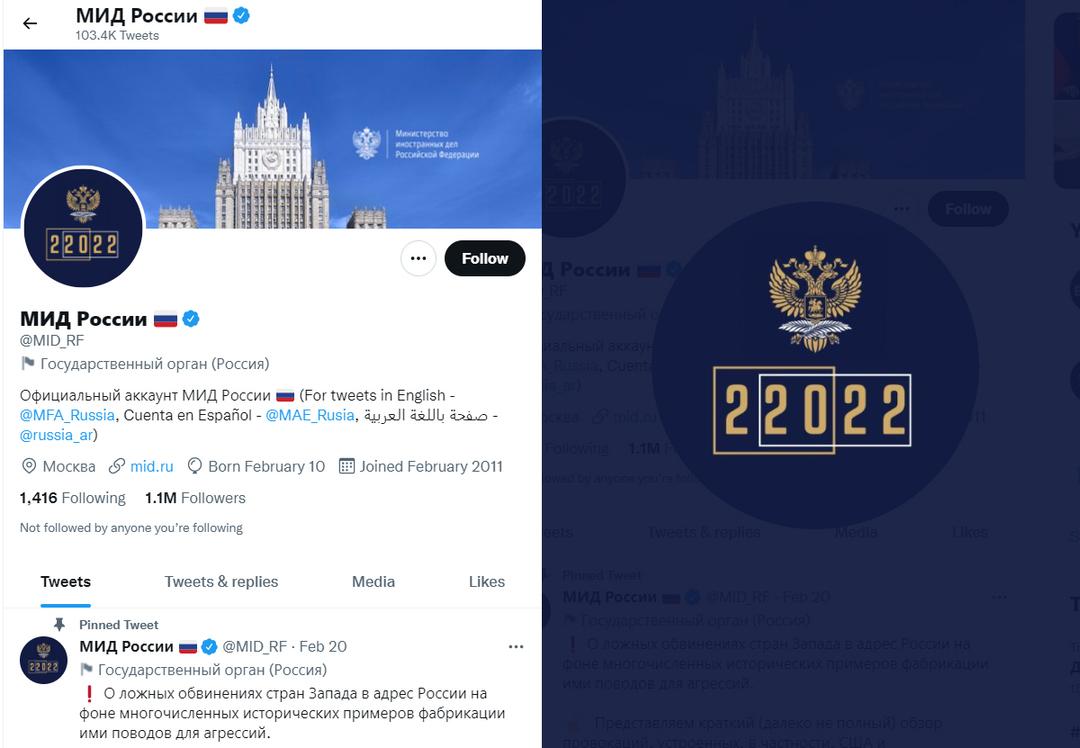View the 1,416 Following list
Image resolution: width=1080 pixels, height=748 pixels.
tap(73, 498)
